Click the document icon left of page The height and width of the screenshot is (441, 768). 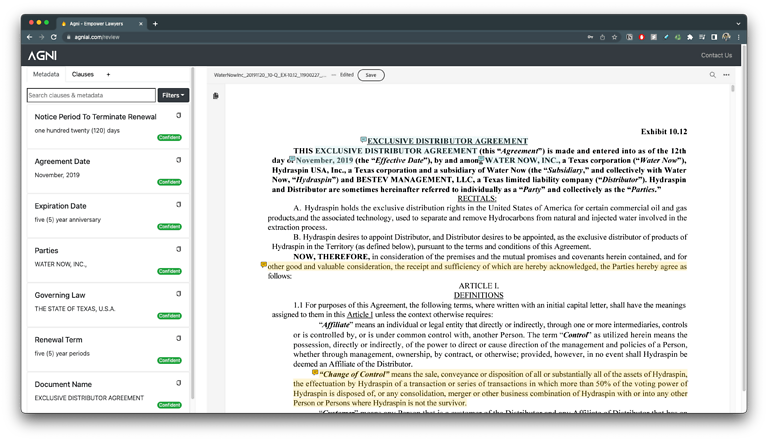(216, 96)
